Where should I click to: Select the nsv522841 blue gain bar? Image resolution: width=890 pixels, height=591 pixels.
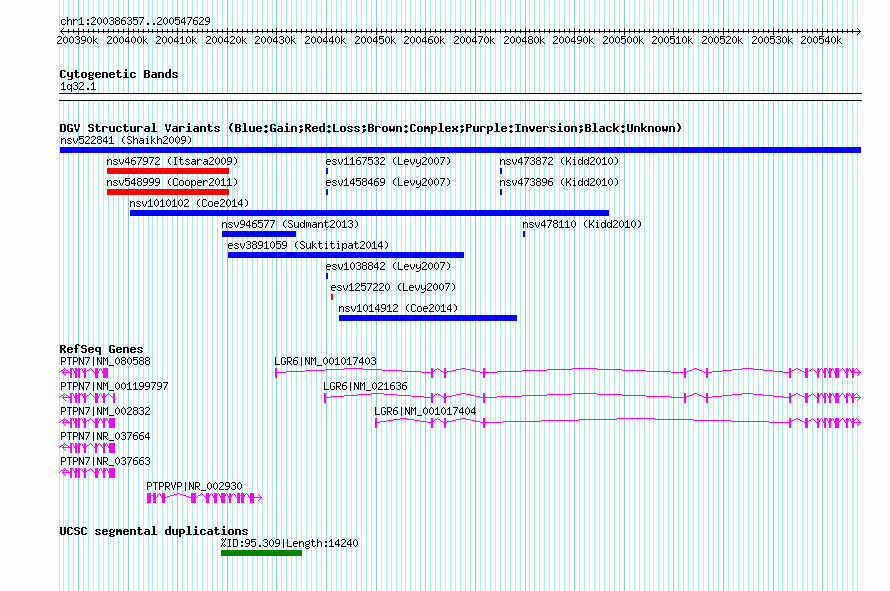tap(460, 150)
